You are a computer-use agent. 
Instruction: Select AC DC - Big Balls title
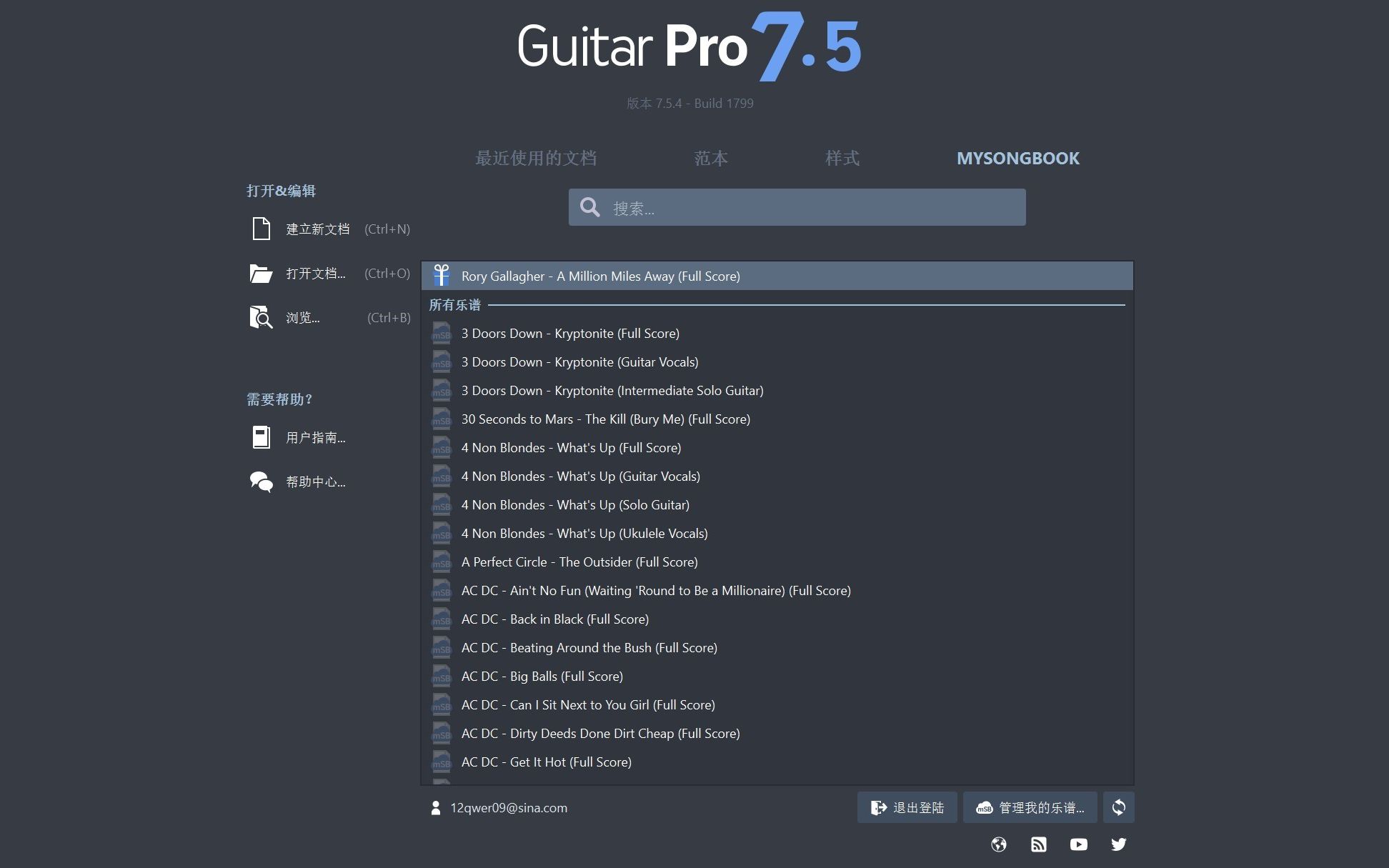542,677
